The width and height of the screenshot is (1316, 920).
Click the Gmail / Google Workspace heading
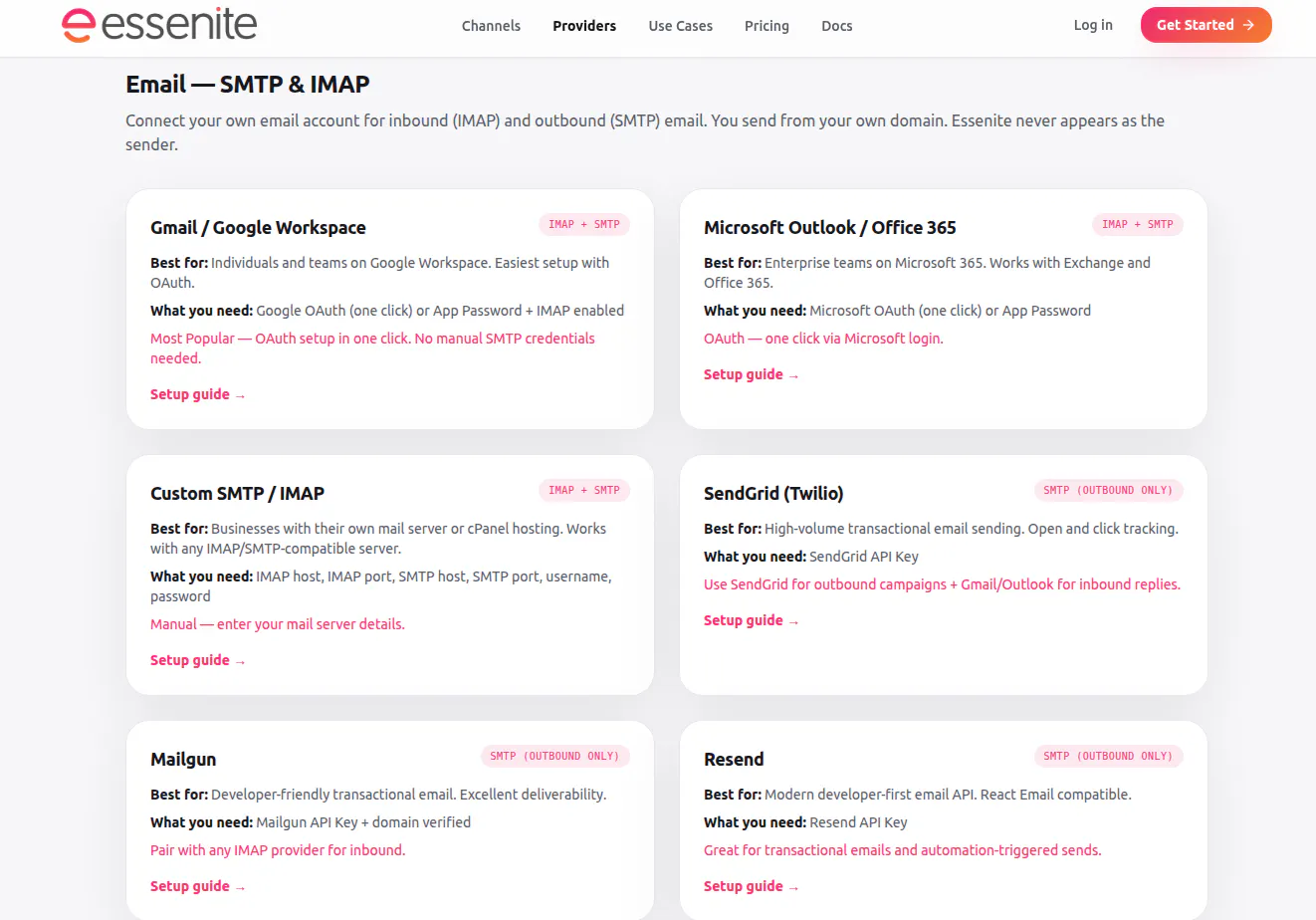tap(258, 228)
